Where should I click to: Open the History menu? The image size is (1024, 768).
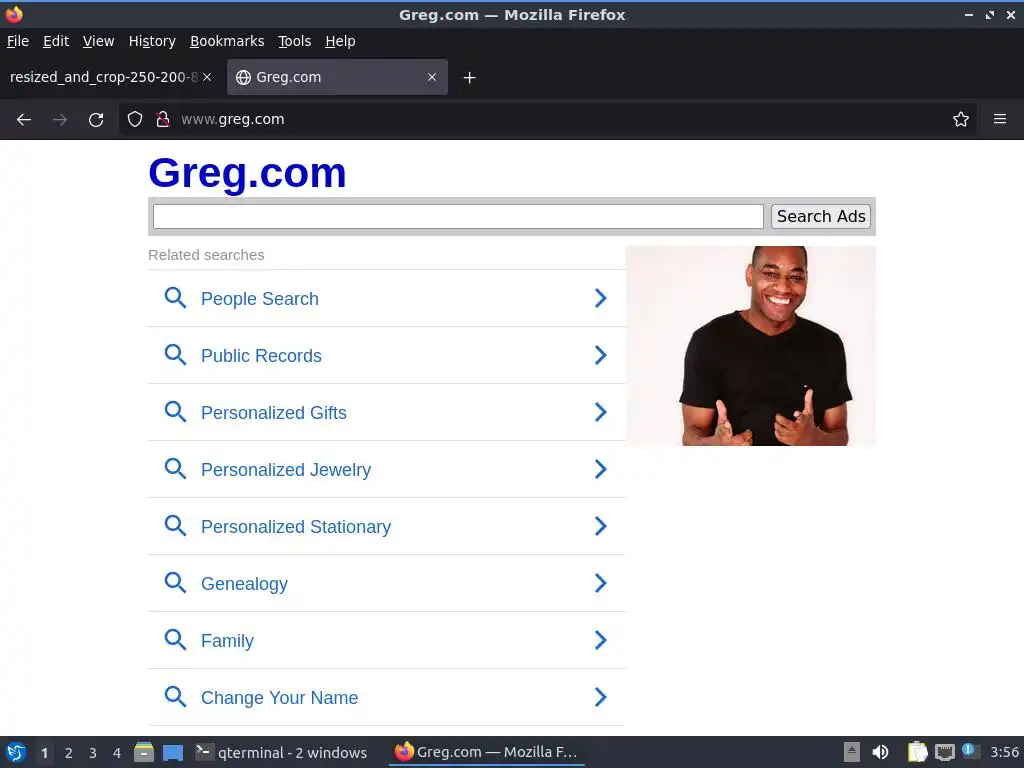point(152,41)
